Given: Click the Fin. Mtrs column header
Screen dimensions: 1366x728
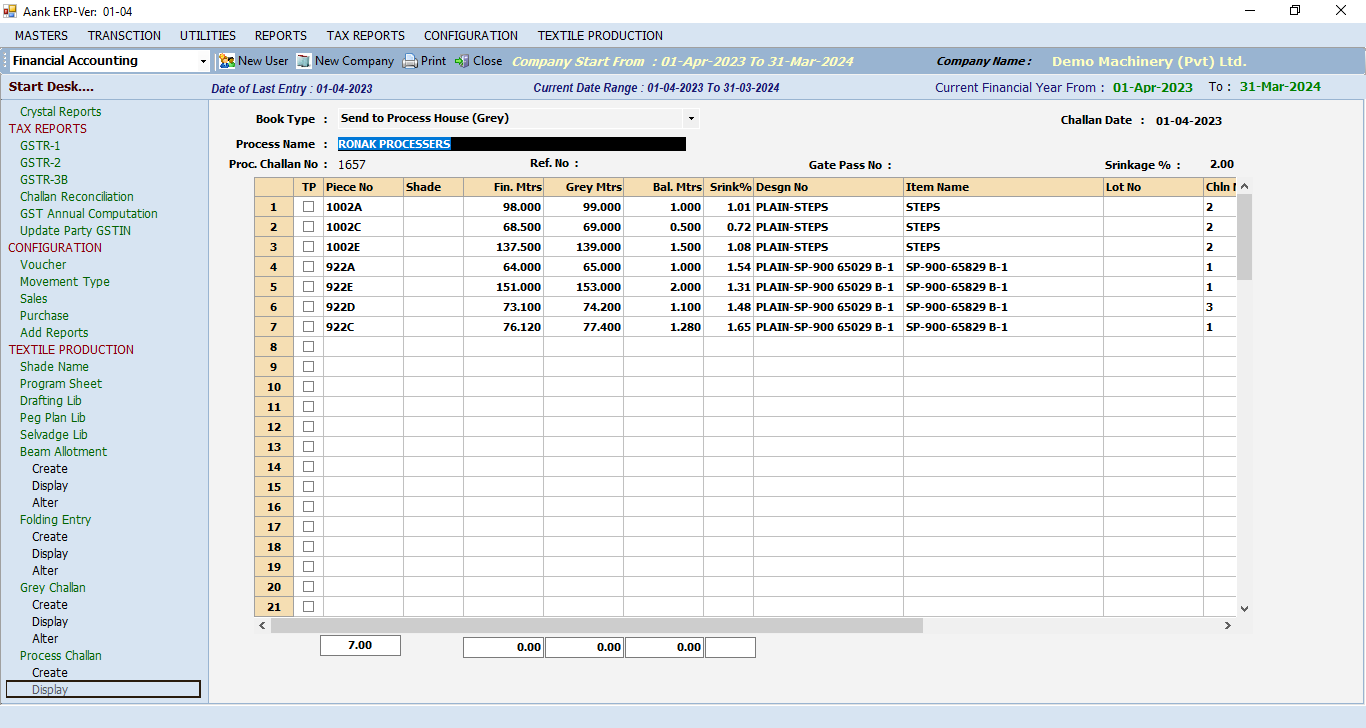Looking at the screenshot, I should 503,187.
